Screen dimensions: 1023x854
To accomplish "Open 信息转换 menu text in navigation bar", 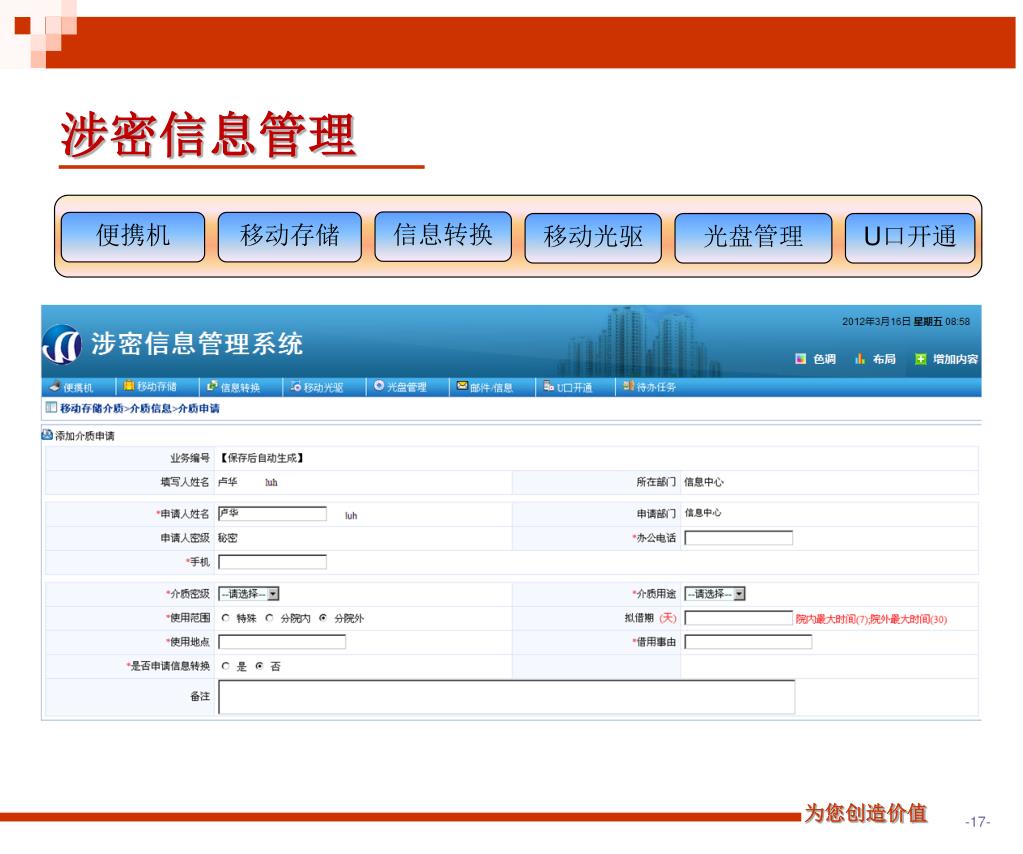I will tap(240, 388).
